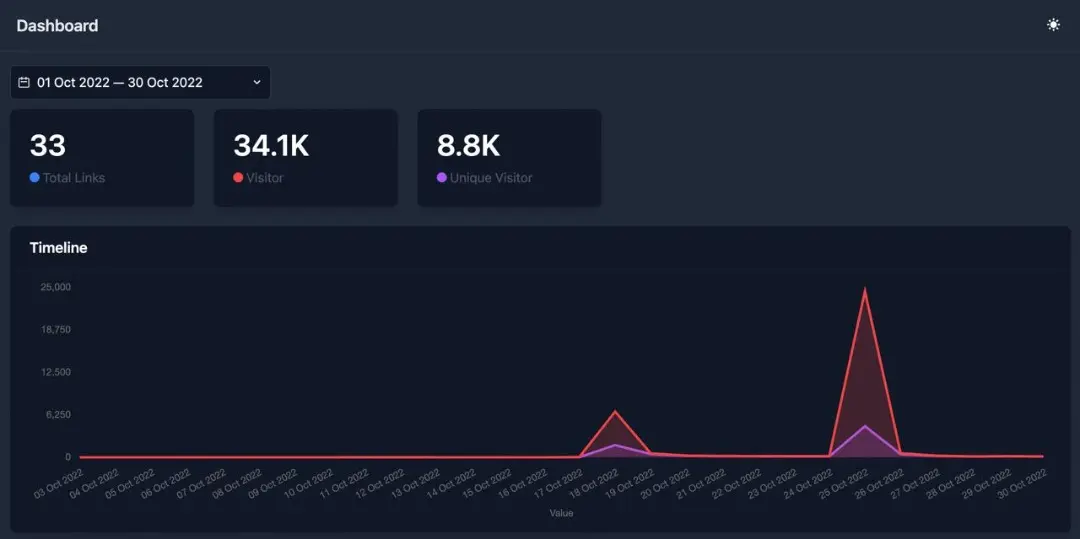Click the purple dot beside Unique Visitor
Image resolution: width=1080 pixels, height=539 pixels.
pyautogui.click(x=442, y=178)
